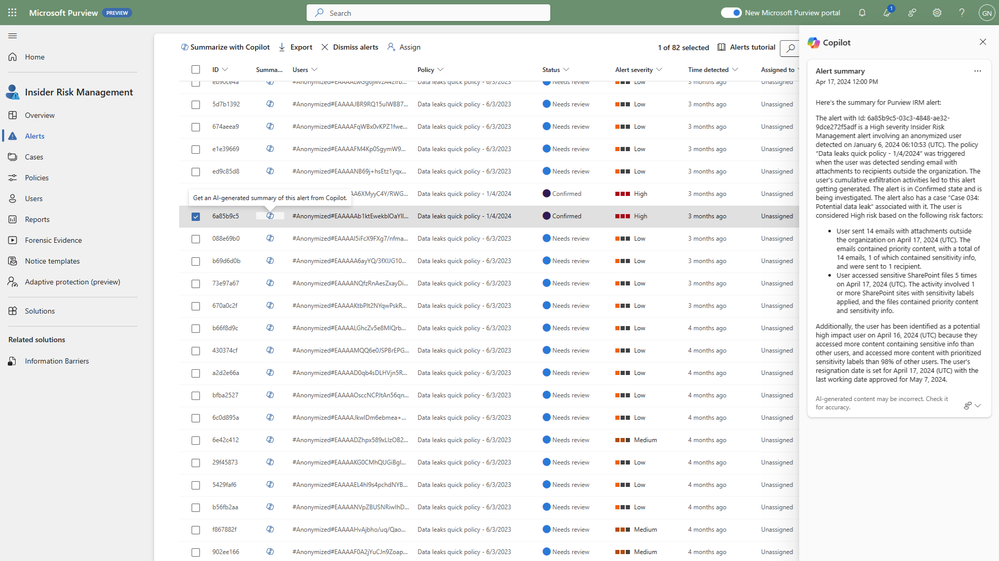The width and height of the screenshot is (999, 561).
Task: Open Information Barriers related solution
Action: (57, 361)
